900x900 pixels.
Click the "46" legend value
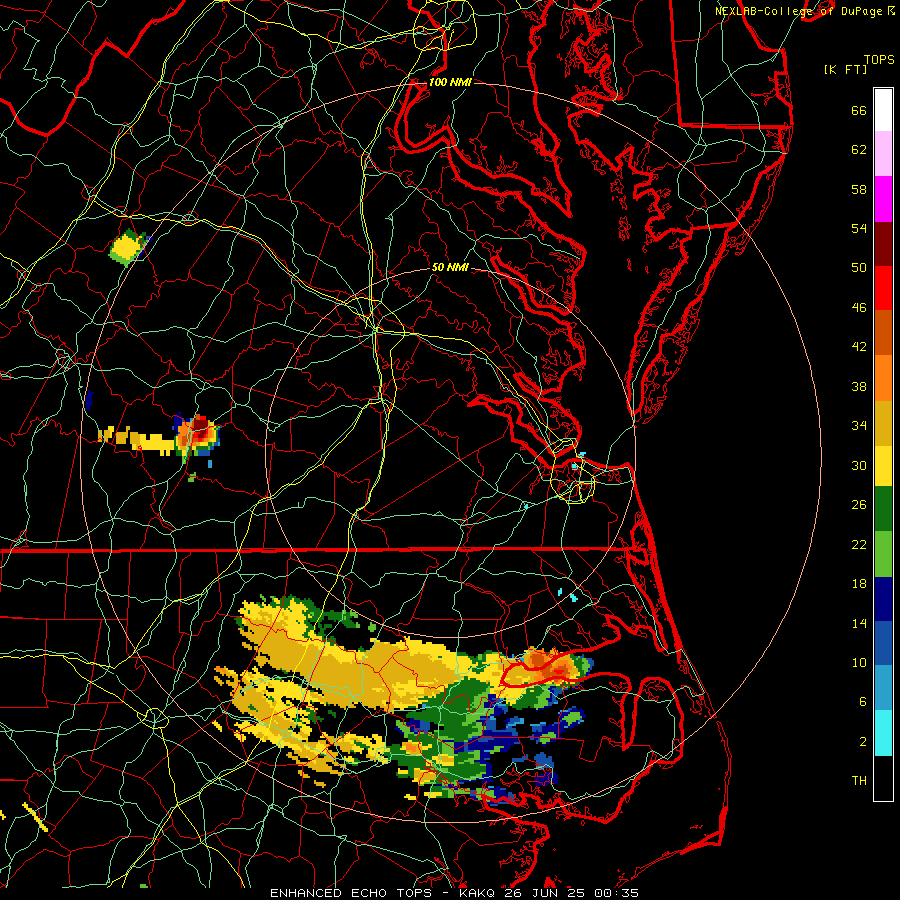(x=859, y=308)
